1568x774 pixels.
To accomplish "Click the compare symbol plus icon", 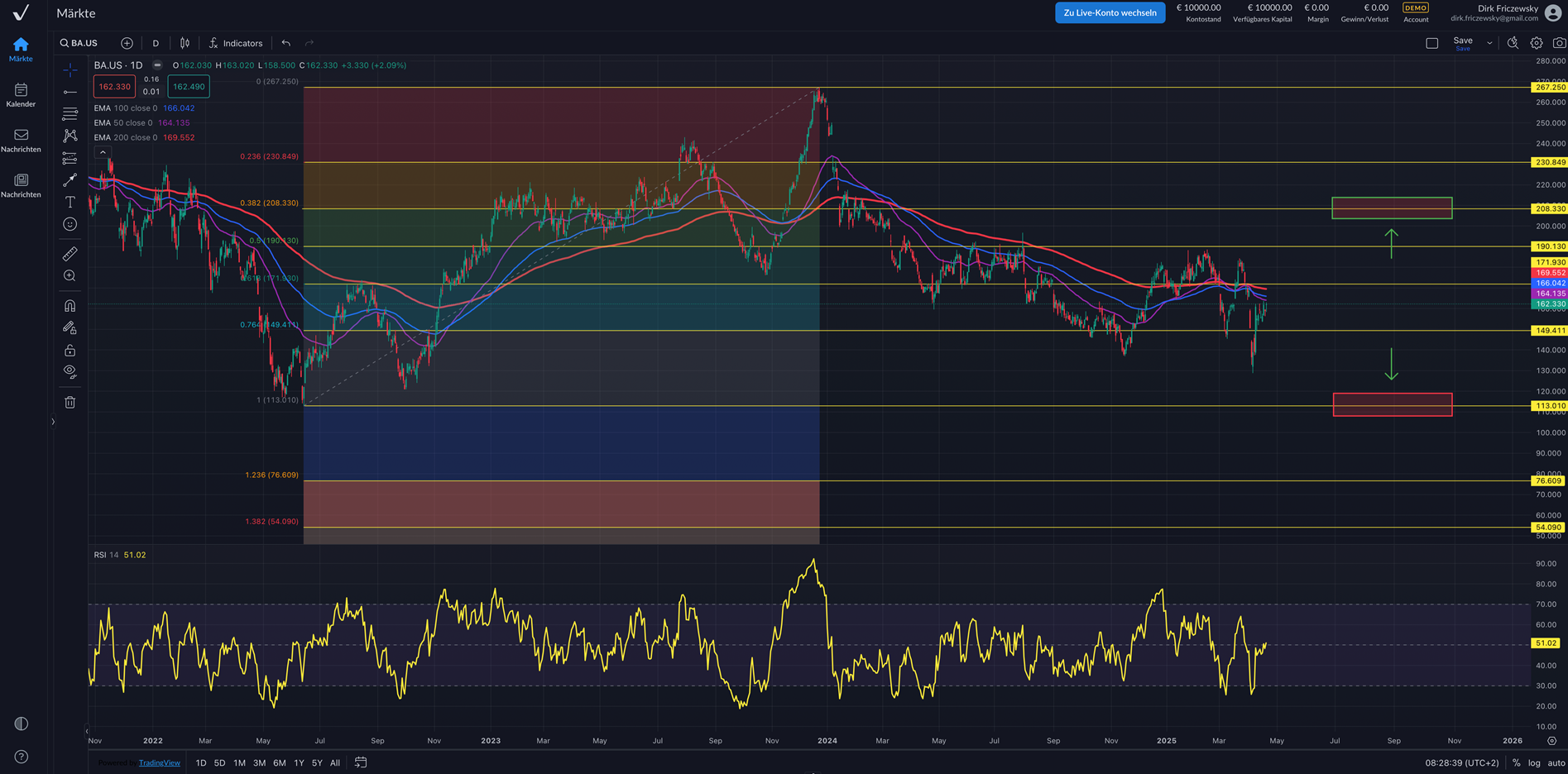I will click(x=127, y=43).
